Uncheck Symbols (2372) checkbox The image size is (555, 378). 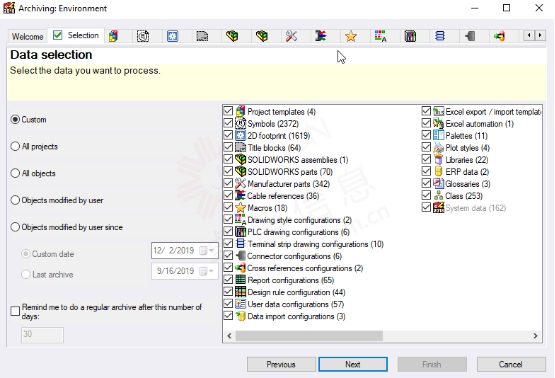[x=228, y=123]
